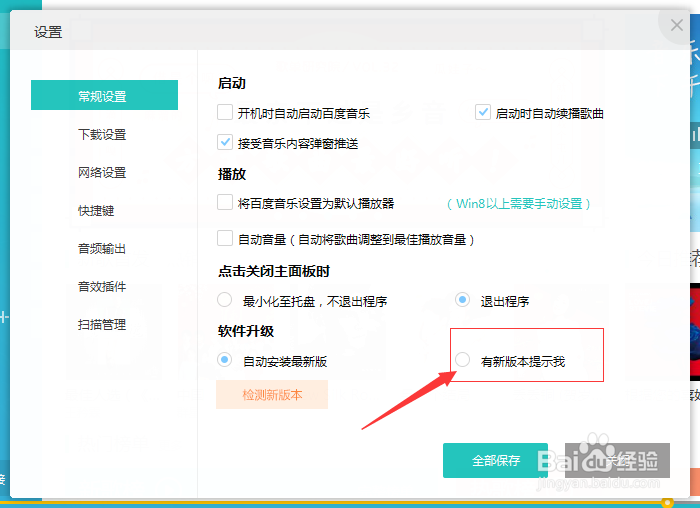Click the 全部保存 button
Image resolution: width=700 pixels, height=508 pixels.
point(496,460)
